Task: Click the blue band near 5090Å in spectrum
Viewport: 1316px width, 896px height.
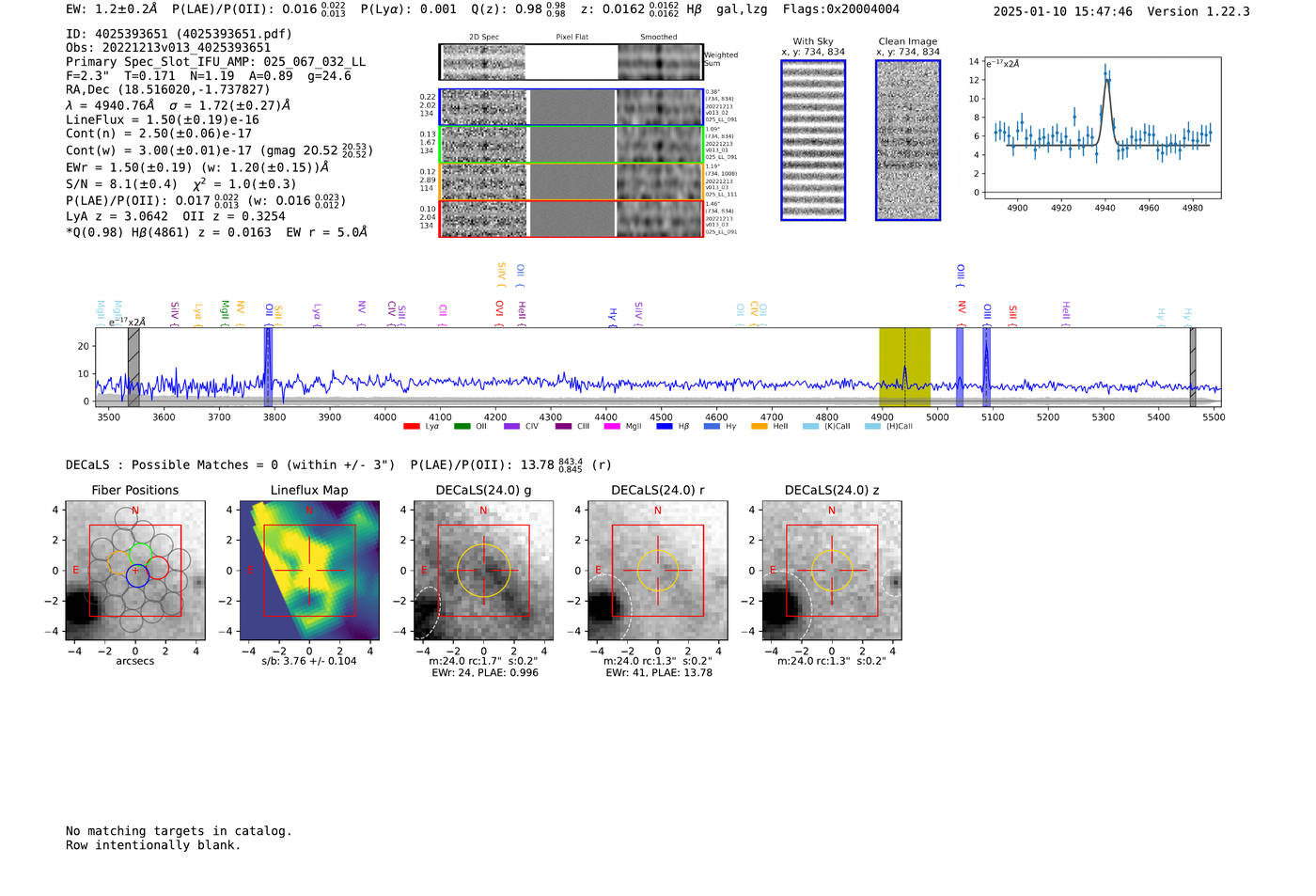Action: click(986, 368)
